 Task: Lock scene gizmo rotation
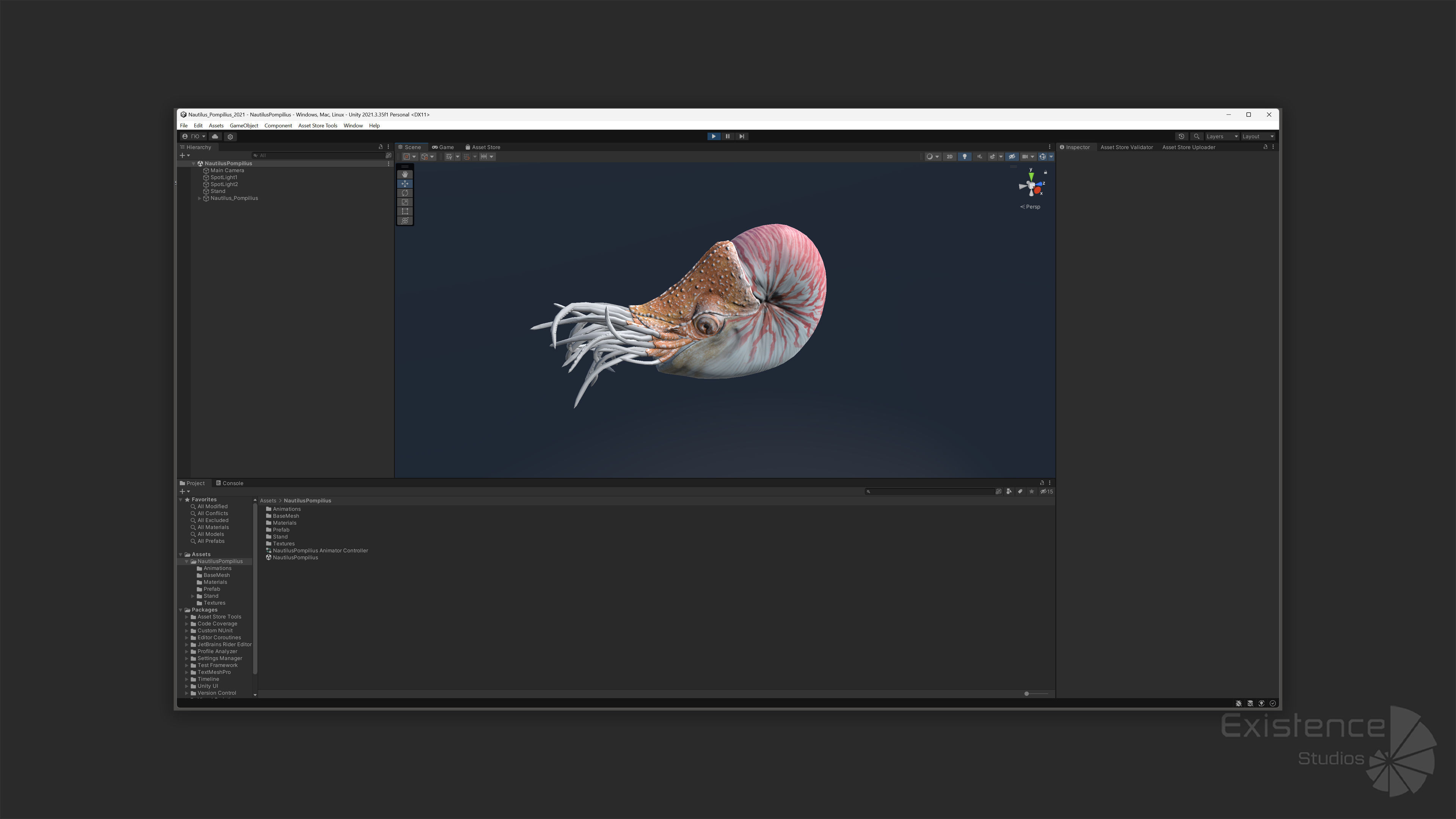coord(1045,172)
